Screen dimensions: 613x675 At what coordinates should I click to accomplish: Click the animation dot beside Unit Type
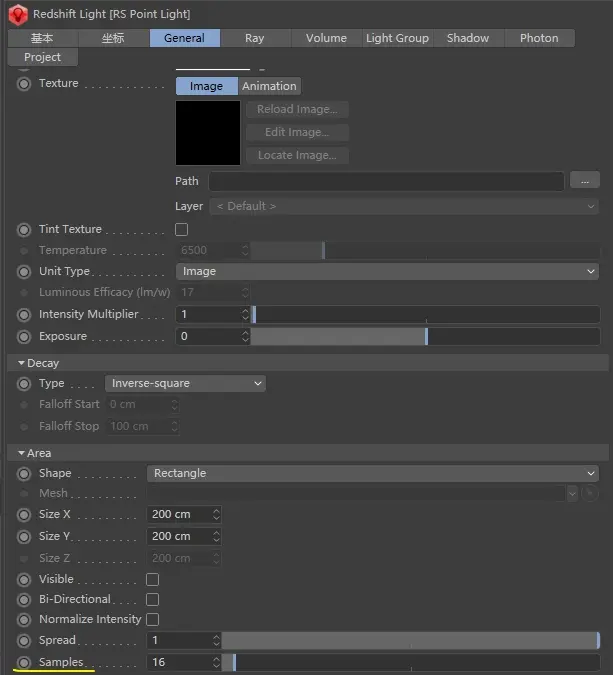tap(24, 272)
